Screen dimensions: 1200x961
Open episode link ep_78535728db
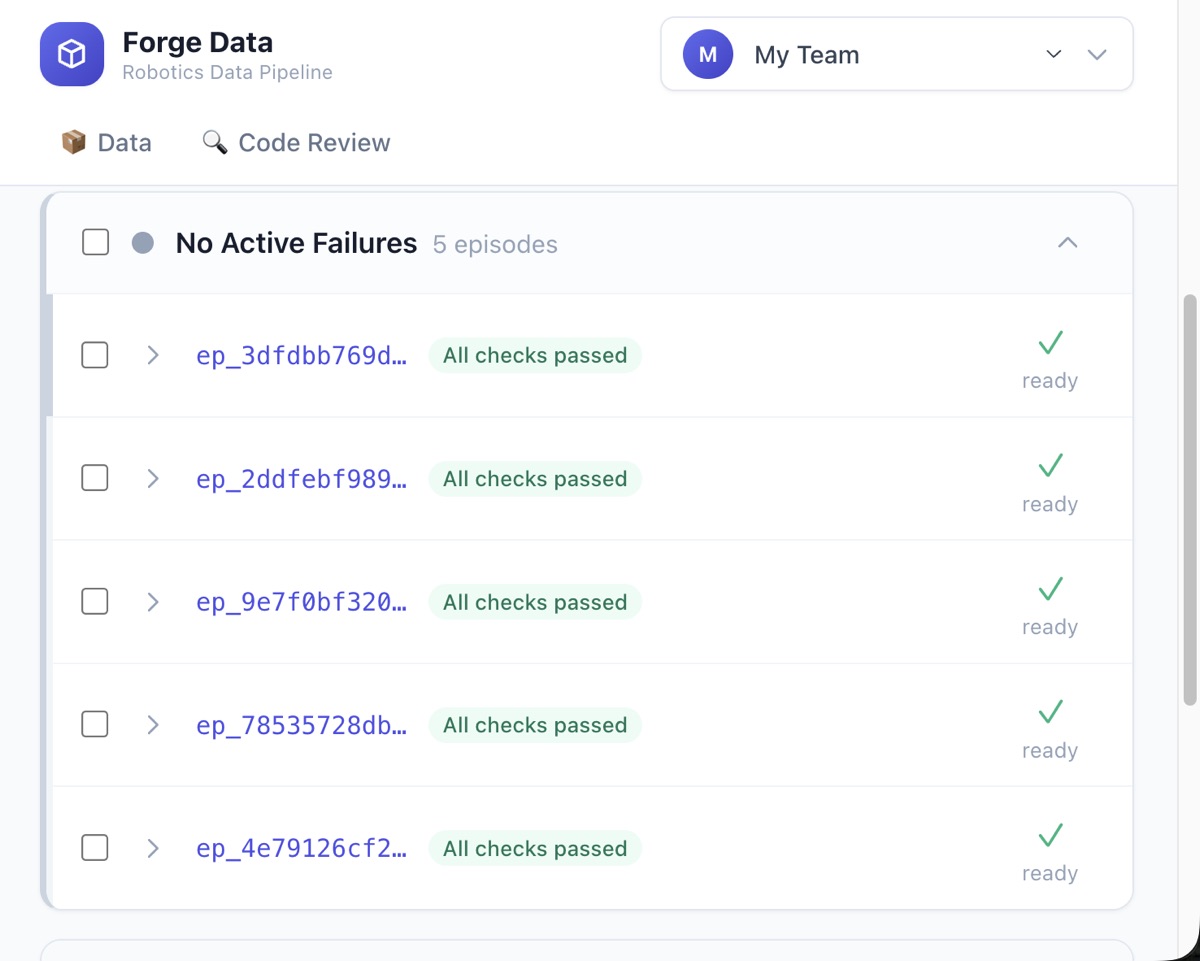pos(301,725)
